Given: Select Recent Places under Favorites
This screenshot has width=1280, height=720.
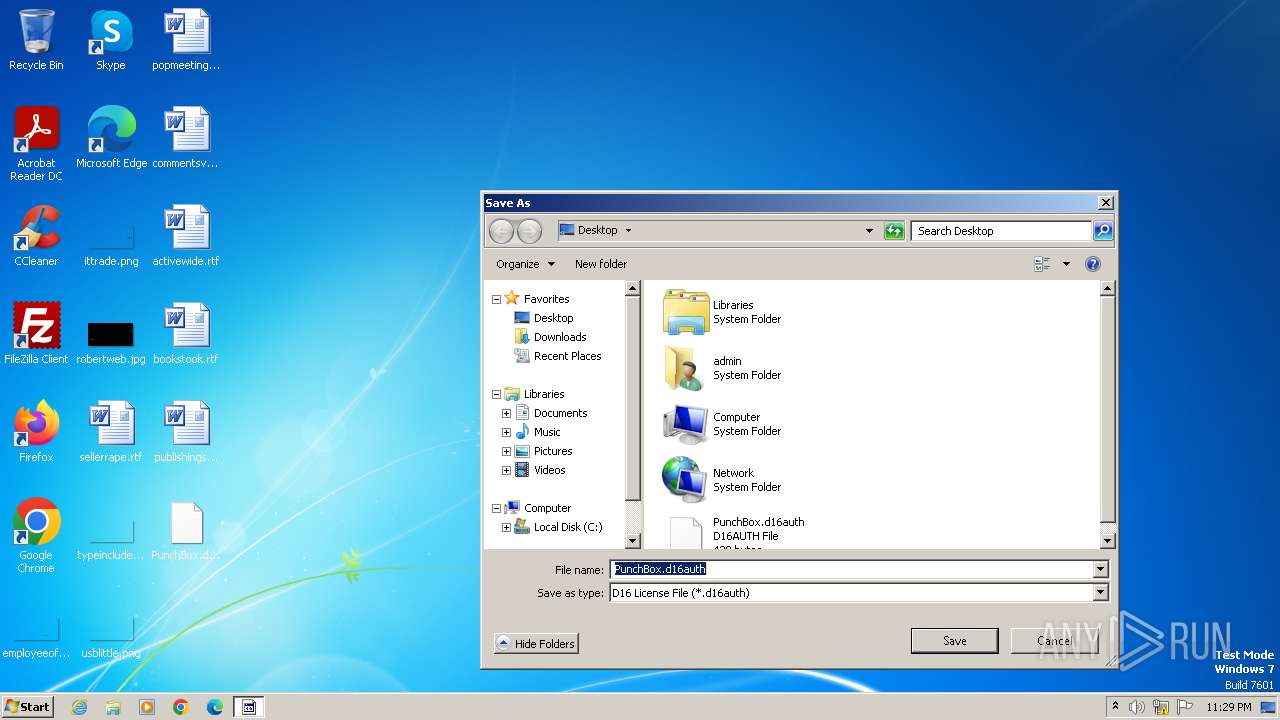Looking at the screenshot, I should 557,356.
